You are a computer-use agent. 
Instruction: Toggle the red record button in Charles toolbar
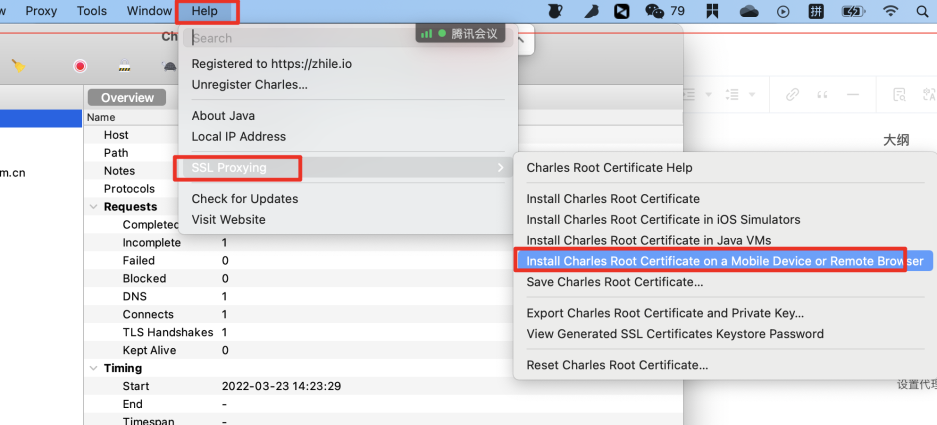pos(80,66)
